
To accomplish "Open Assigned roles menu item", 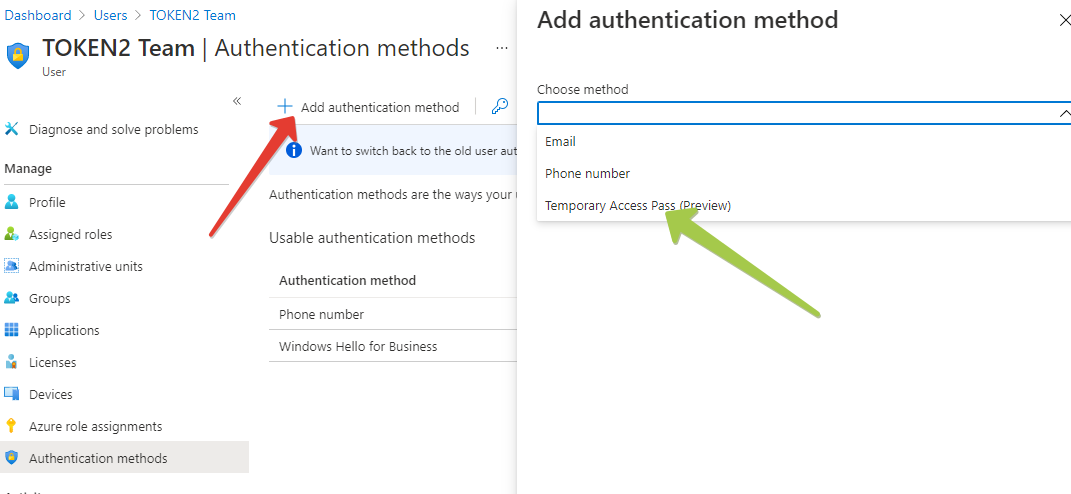I will [x=70, y=234].
